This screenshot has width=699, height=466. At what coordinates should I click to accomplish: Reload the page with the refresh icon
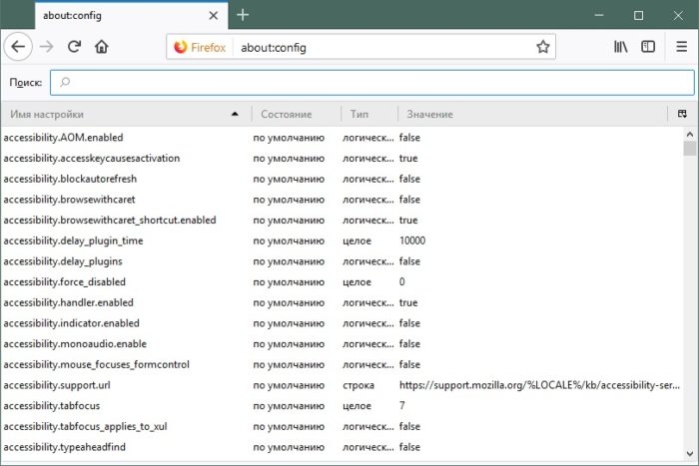(74, 46)
